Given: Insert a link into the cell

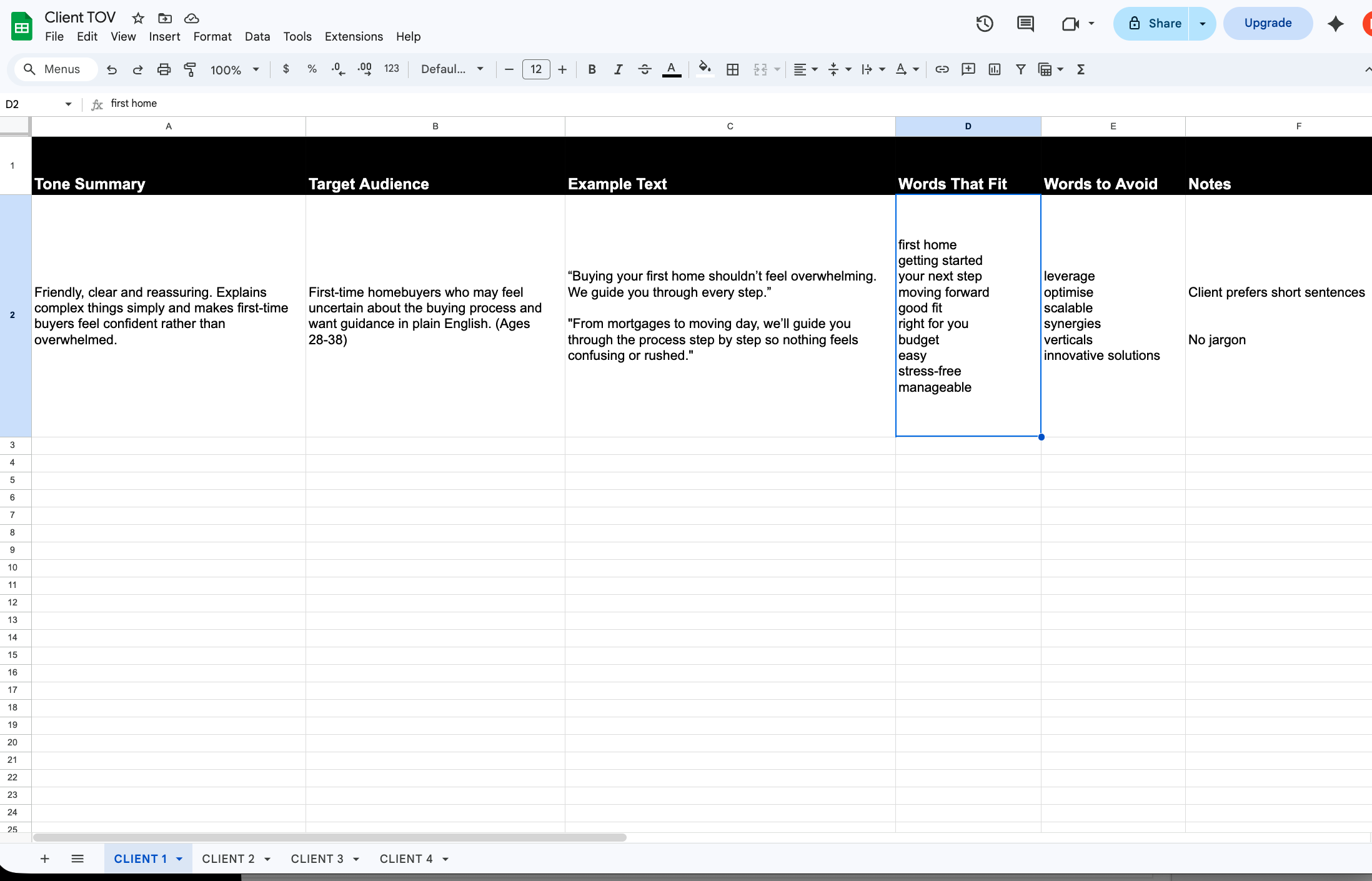Looking at the screenshot, I should click(x=942, y=69).
